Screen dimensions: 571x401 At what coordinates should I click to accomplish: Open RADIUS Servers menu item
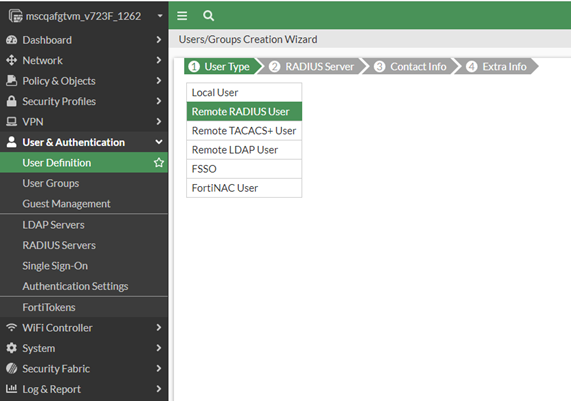59,245
